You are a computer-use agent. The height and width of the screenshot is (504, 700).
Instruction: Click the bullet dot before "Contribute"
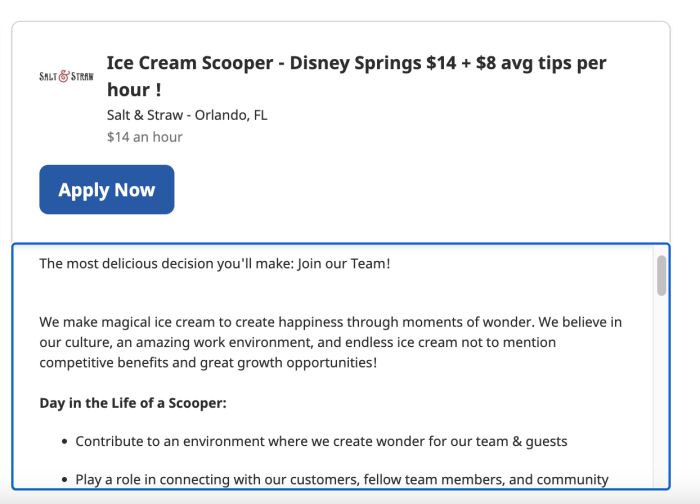(64, 441)
